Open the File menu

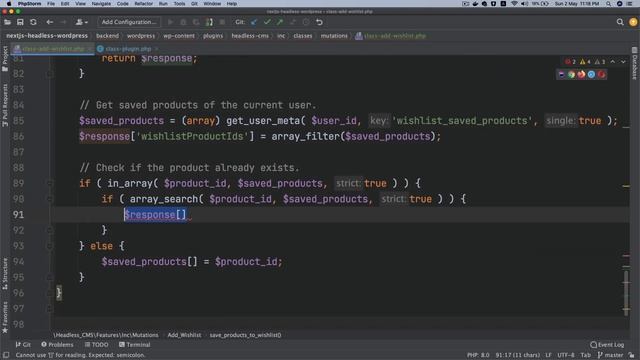pos(51,4)
